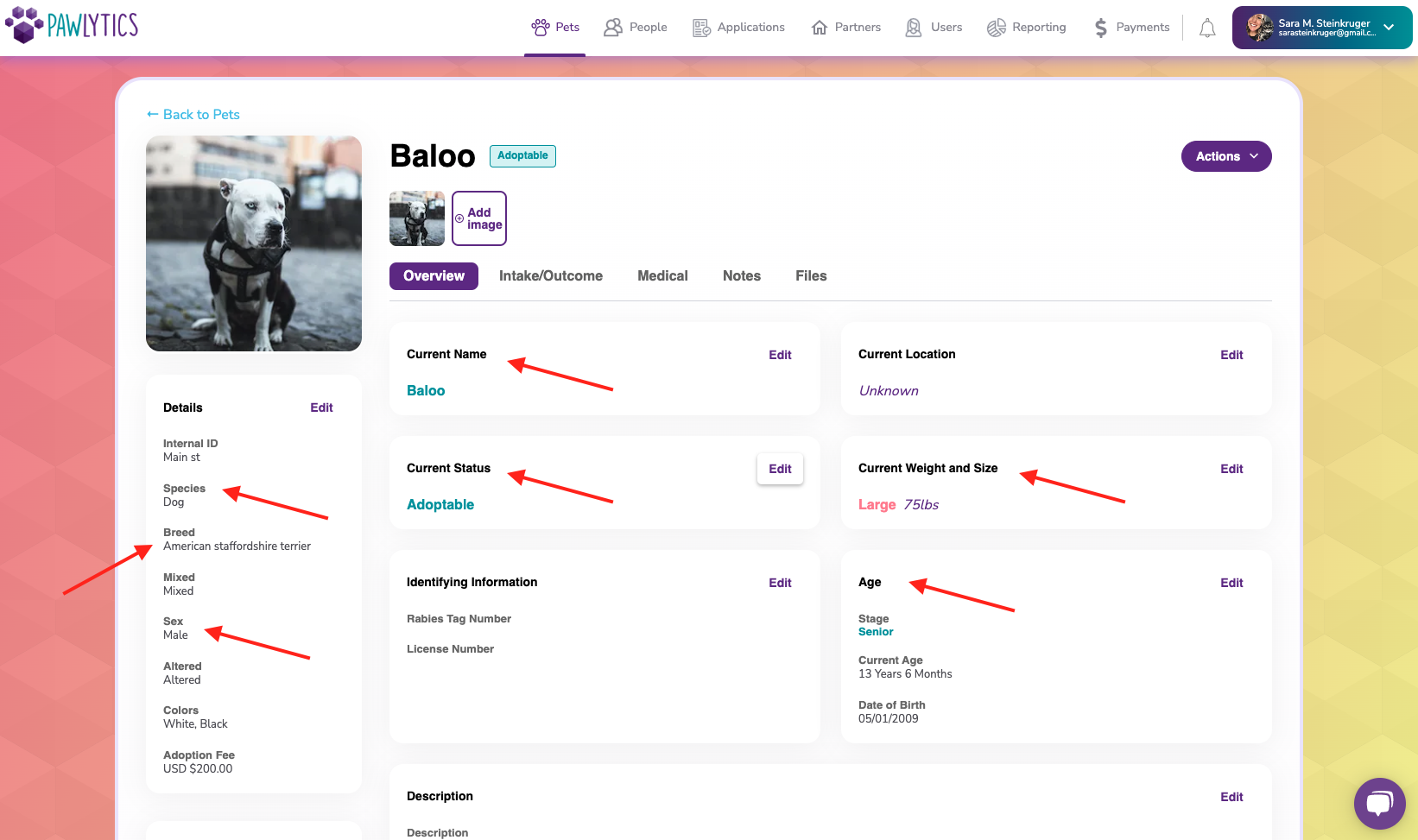Expand the Actions dropdown

coord(1226,156)
